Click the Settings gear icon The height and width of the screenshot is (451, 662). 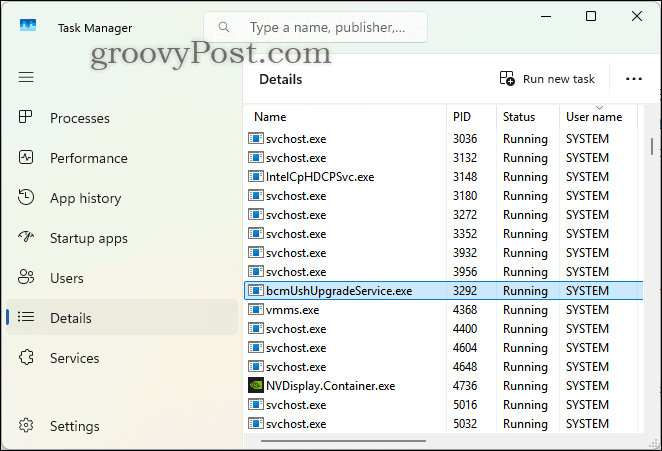pyautogui.click(x=26, y=425)
